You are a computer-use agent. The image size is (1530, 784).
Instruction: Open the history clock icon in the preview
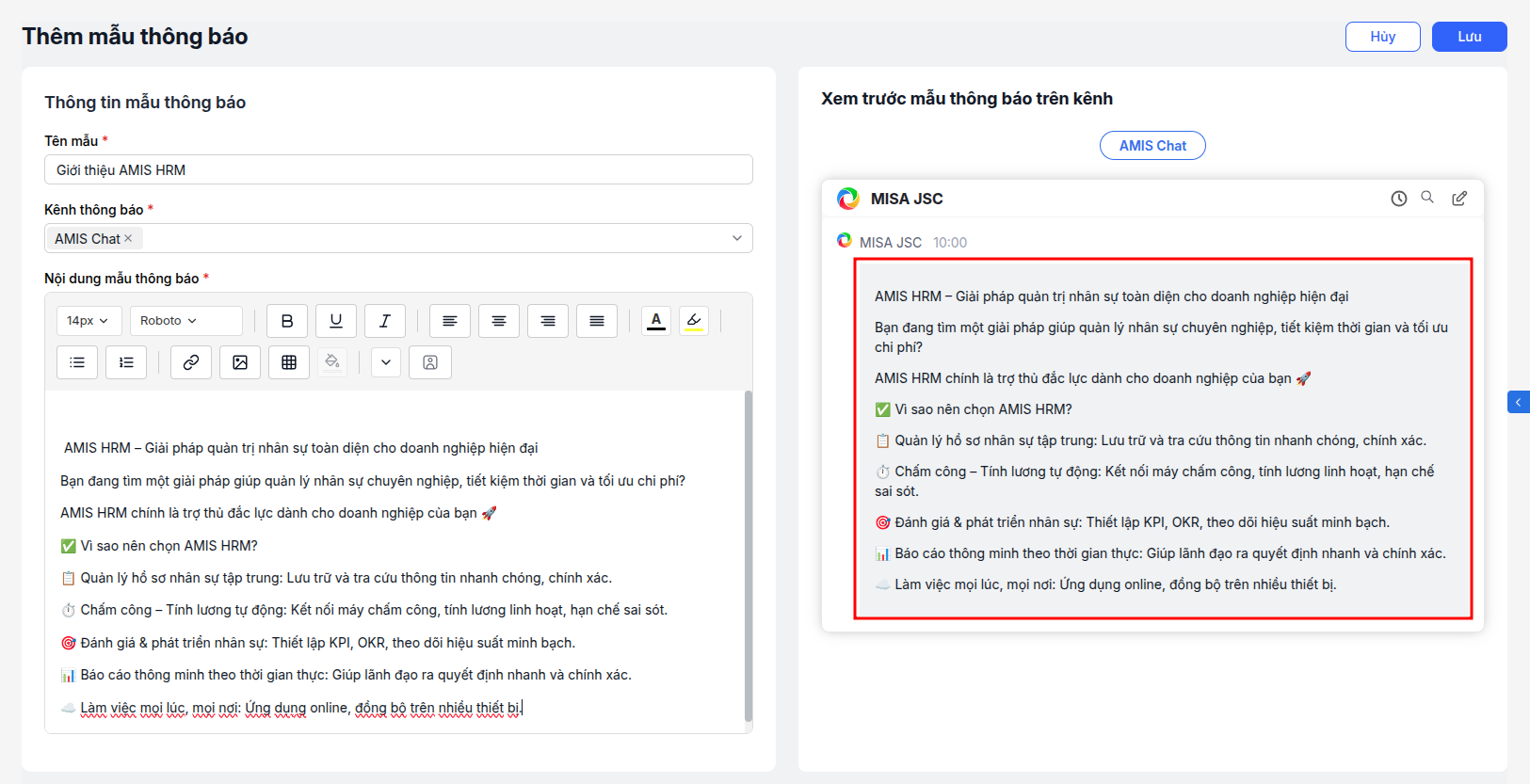coord(1399,199)
